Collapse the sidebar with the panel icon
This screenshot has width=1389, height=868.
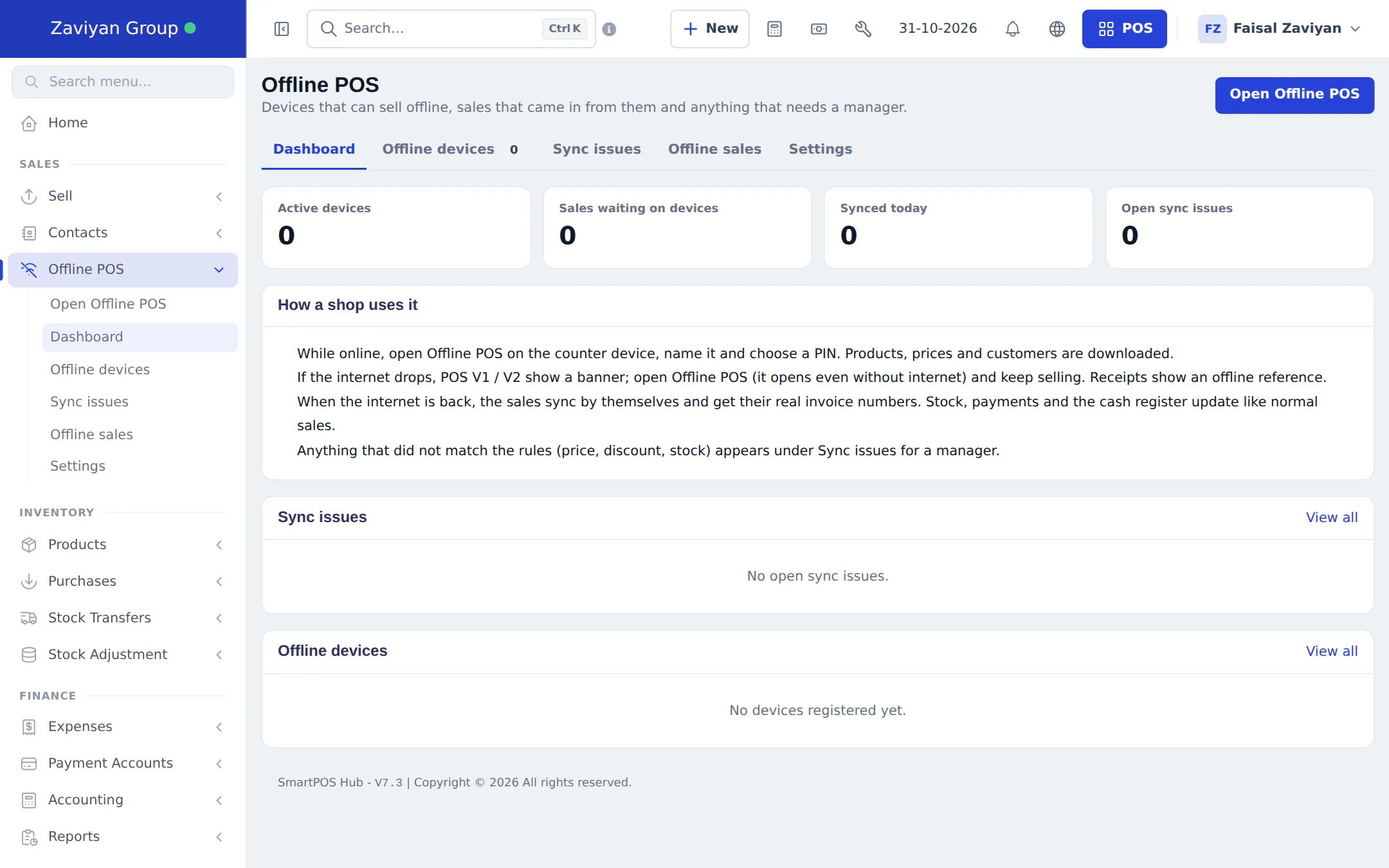point(282,29)
